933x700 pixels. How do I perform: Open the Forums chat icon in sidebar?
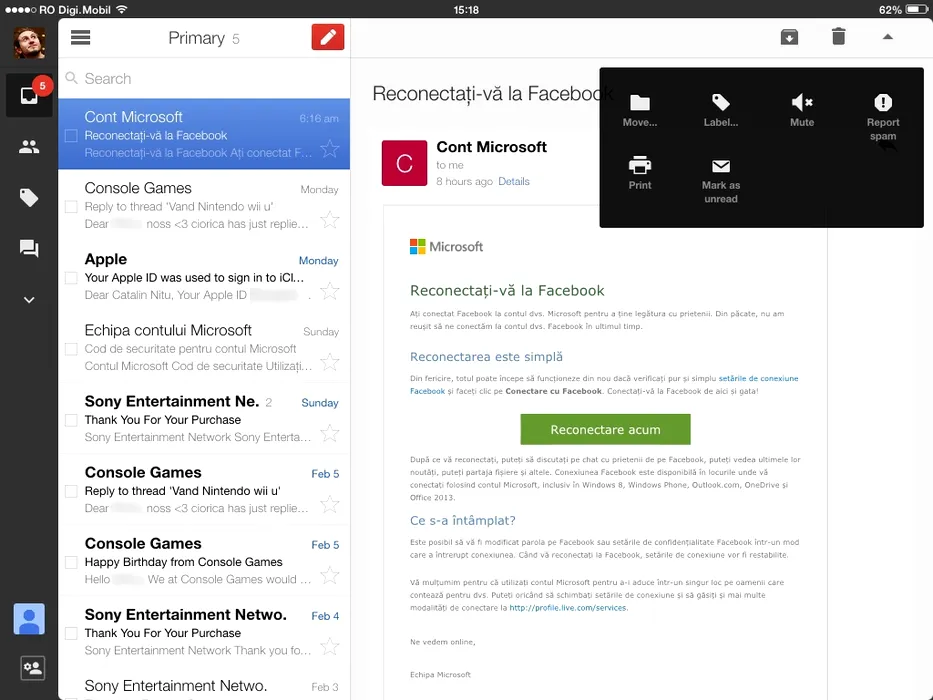pyautogui.click(x=29, y=249)
